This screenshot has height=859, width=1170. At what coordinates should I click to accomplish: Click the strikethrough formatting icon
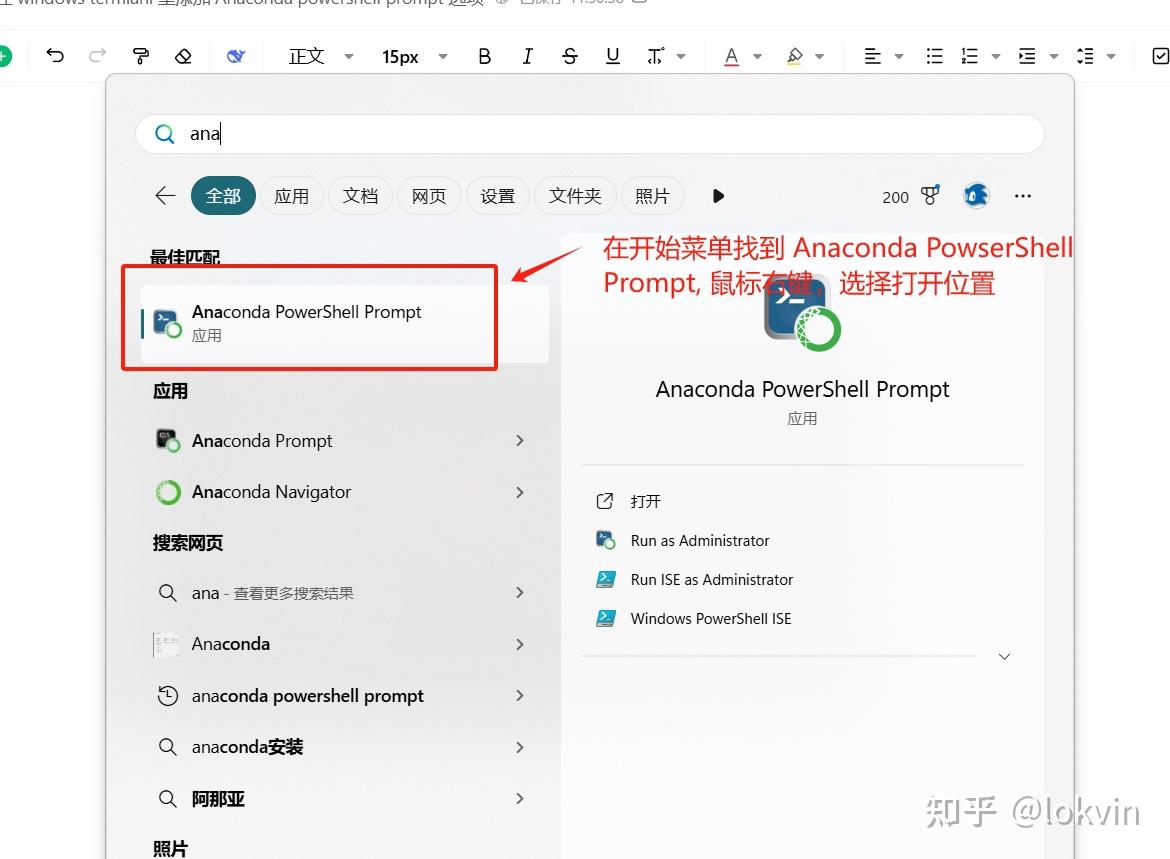pos(569,56)
